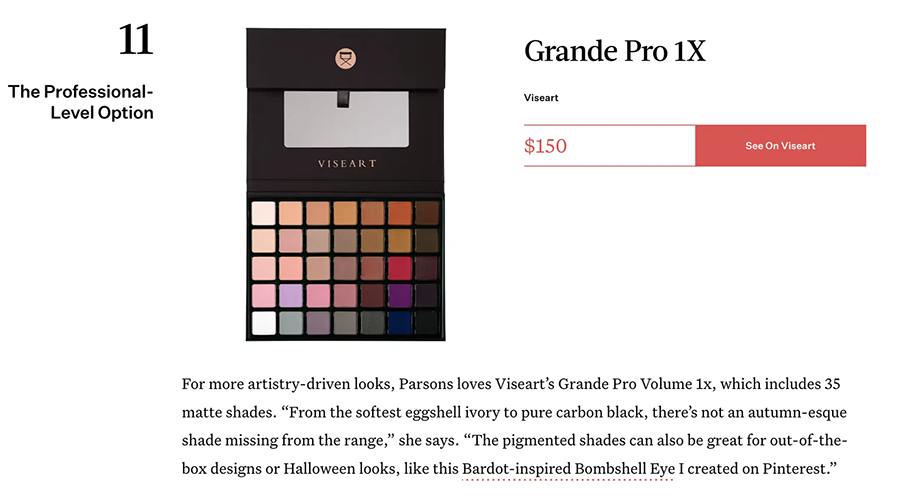Click the Viseart brand name below the title
Image resolution: width=900 pixels, height=499 pixels.
(541, 98)
